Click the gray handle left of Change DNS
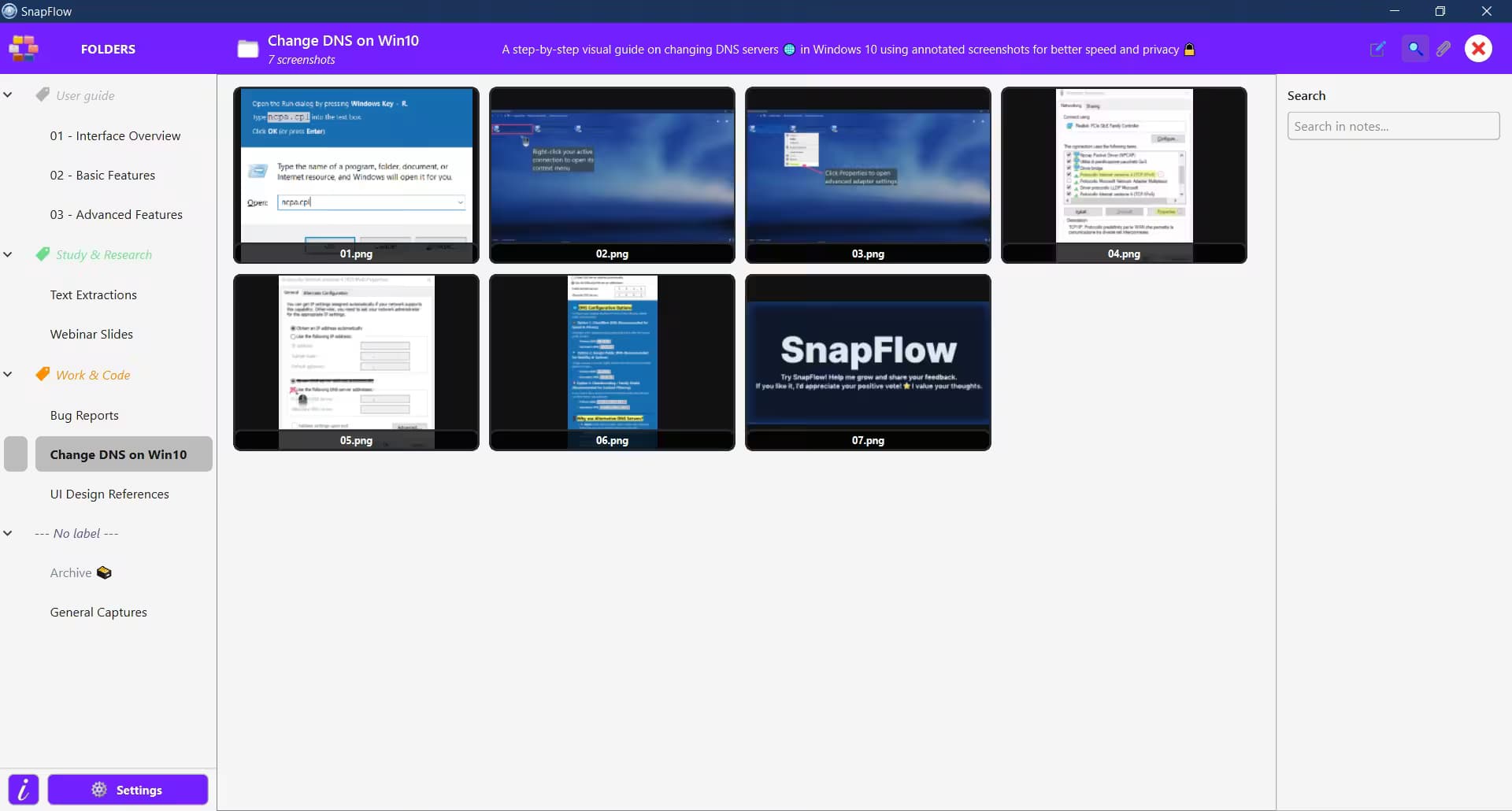Image resolution: width=1512 pixels, height=811 pixels. pos(16,454)
